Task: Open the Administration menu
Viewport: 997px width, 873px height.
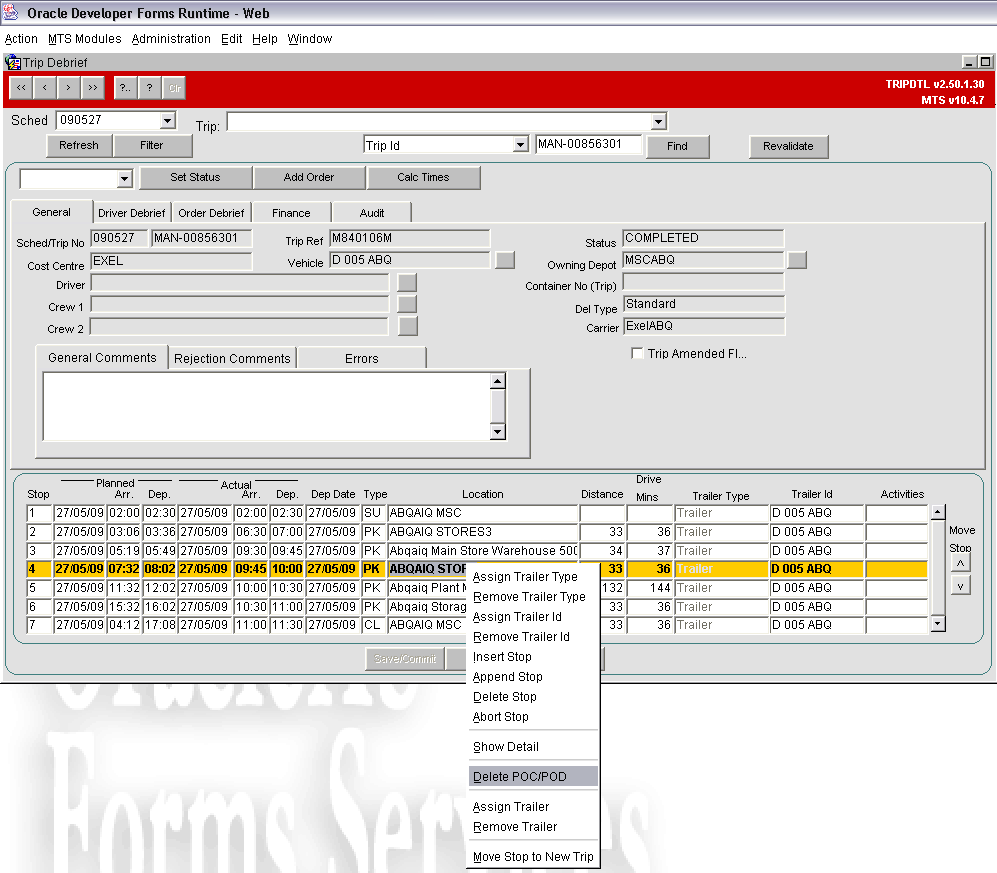Action: [171, 39]
